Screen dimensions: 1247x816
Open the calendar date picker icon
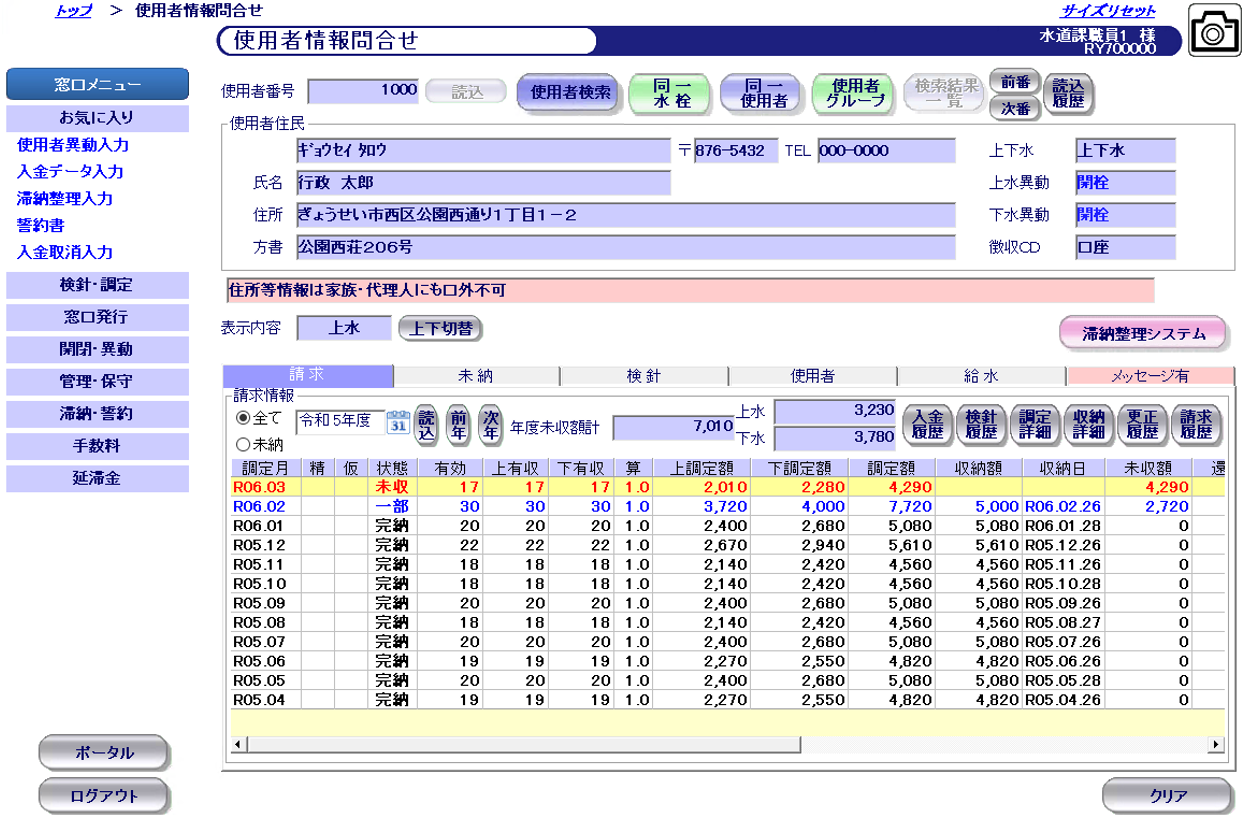pos(397,421)
